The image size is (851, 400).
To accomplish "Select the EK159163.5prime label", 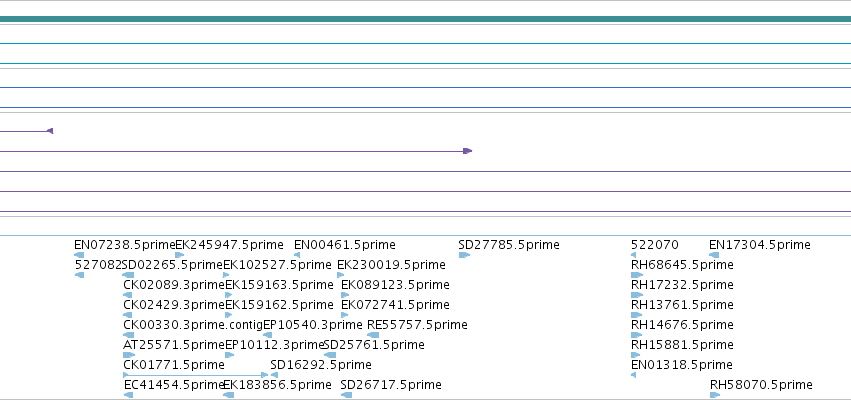I will click(x=280, y=285).
